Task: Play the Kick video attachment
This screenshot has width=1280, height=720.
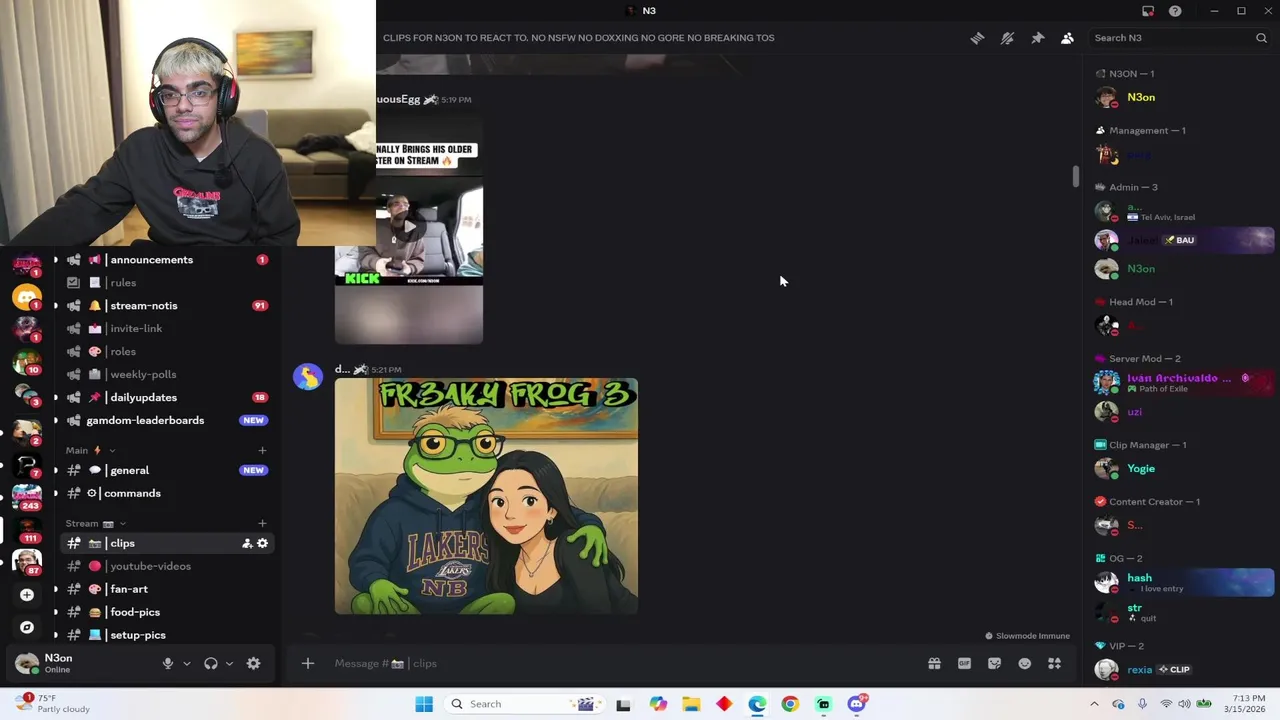Action: 409,227
